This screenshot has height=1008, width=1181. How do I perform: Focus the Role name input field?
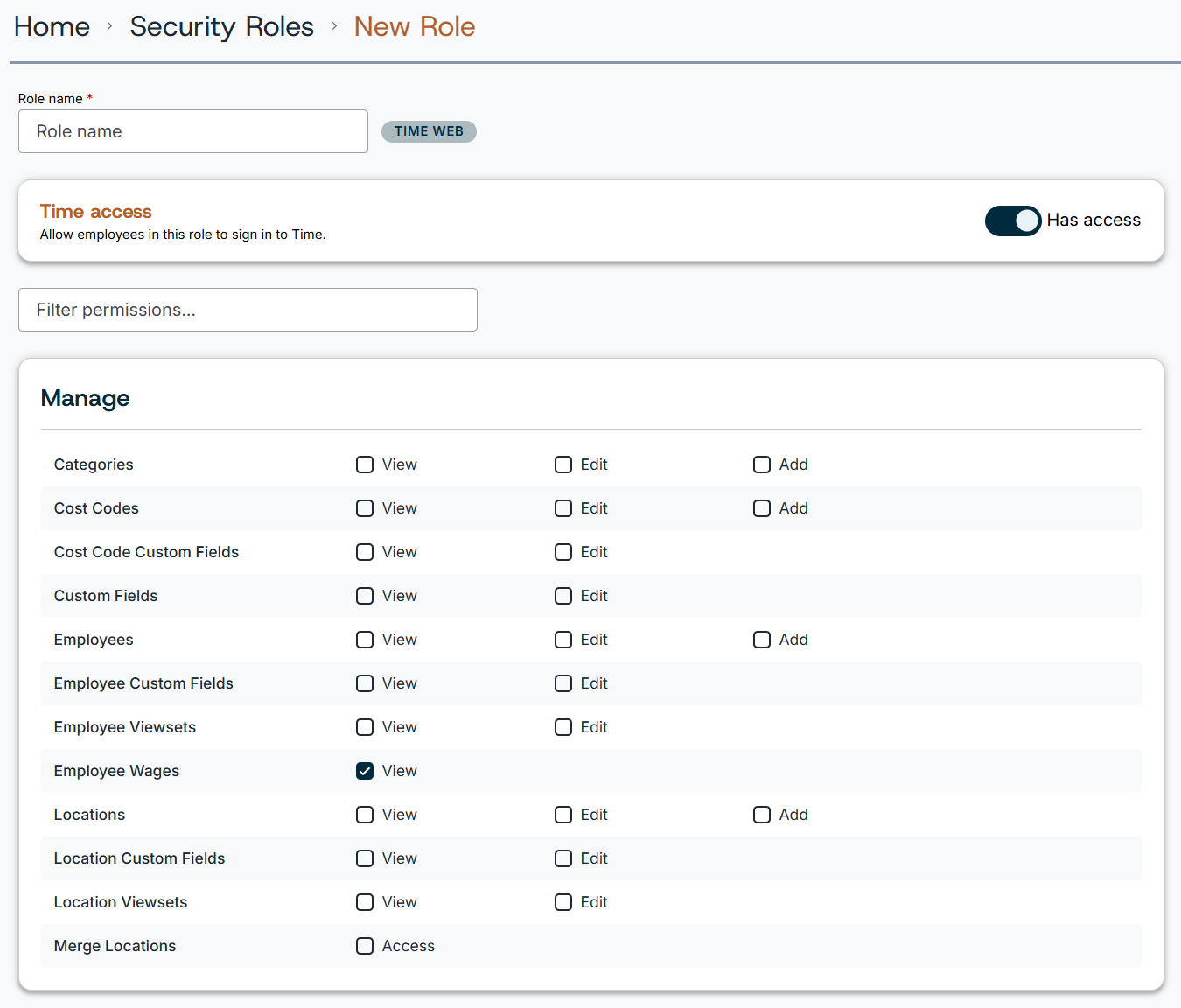point(193,131)
